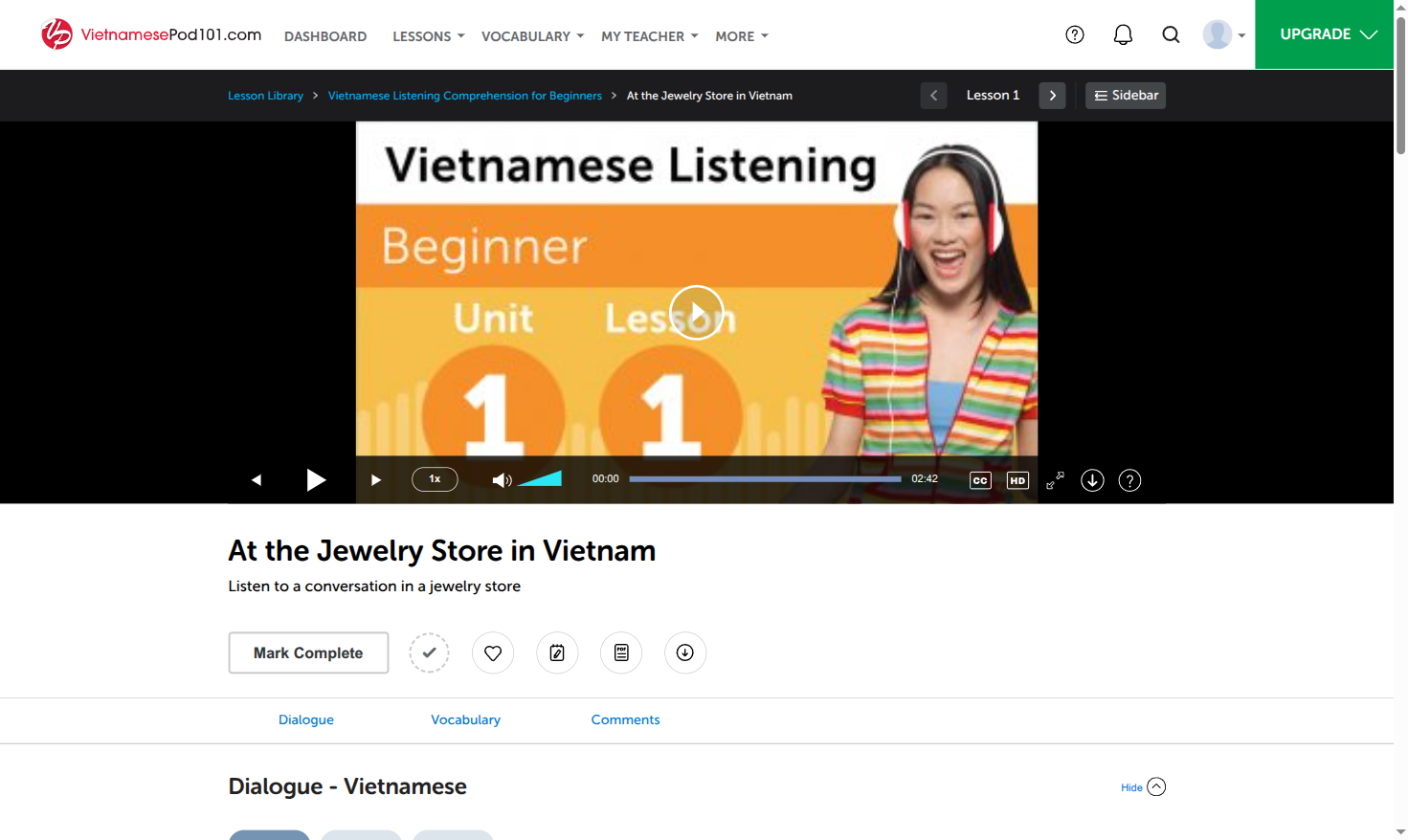Open the help question mark icon in header
Viewport: 1408px width, 840px height.
click(x=1075, y=34)
